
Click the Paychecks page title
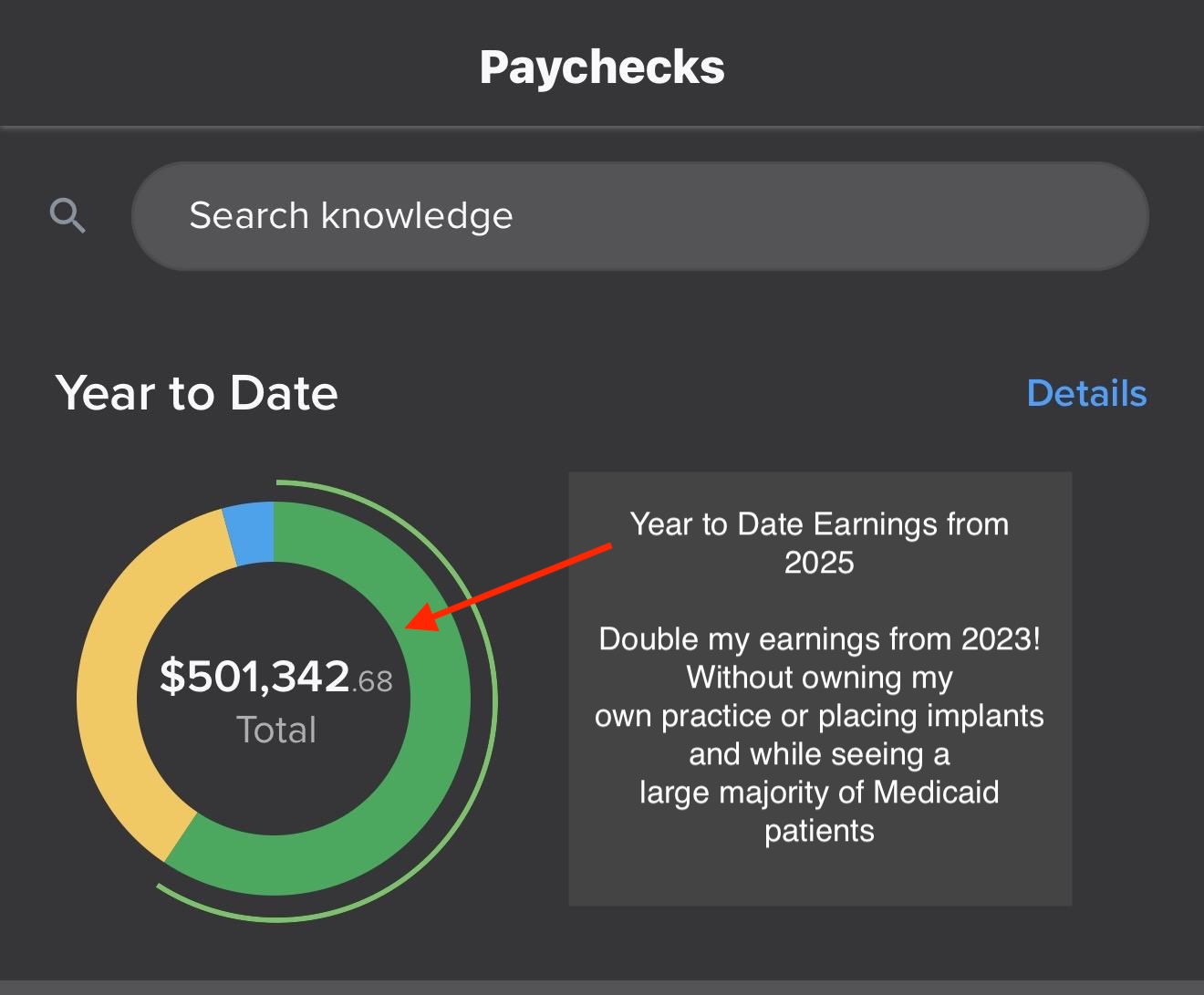coord(602,67)
